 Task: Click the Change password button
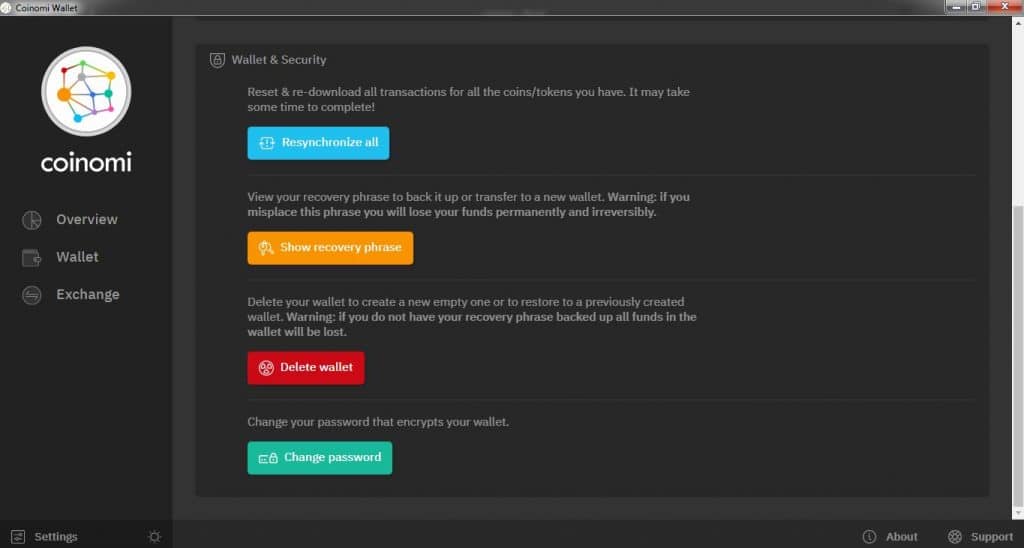(319, 458)
